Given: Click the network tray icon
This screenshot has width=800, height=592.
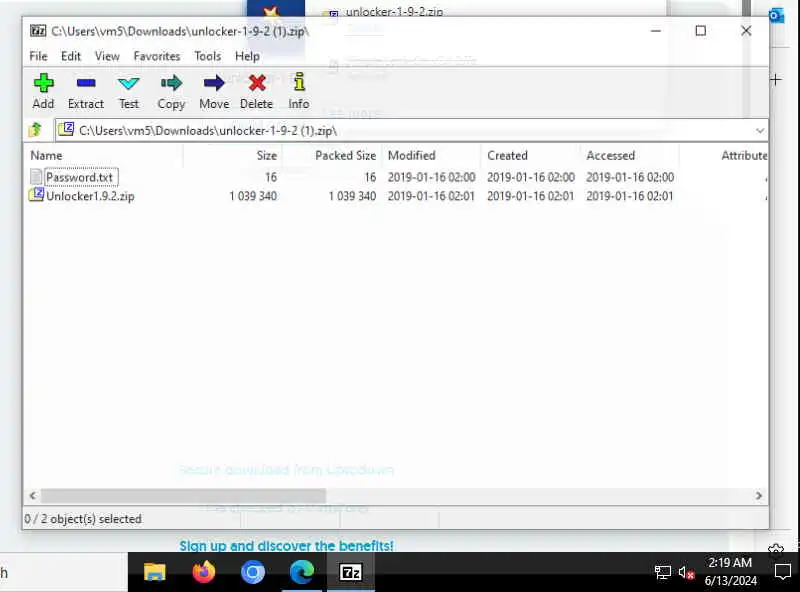Looking at the screenshot, I should click(x=662, y=573).
